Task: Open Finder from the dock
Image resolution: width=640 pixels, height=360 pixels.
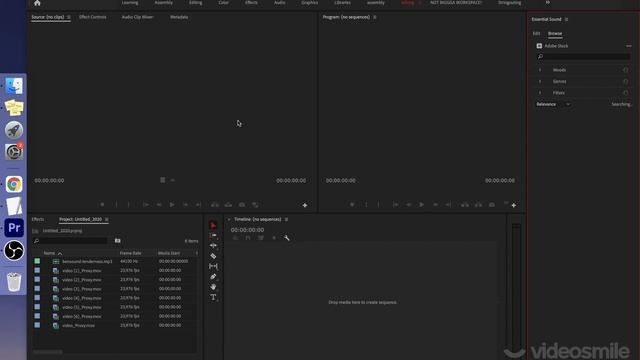Action: (14, 86)
